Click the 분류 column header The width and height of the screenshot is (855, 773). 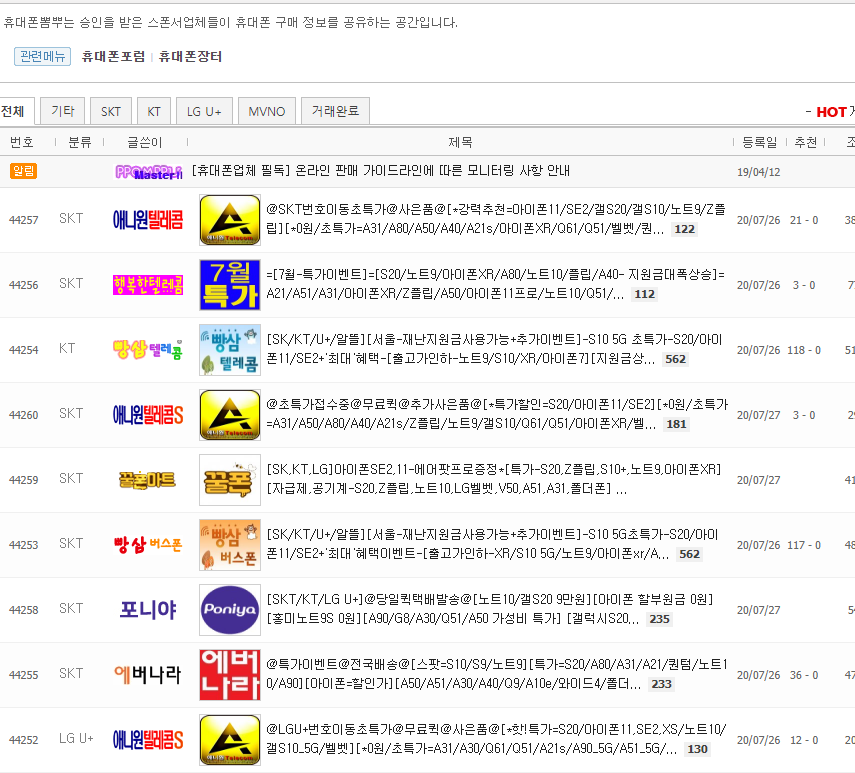click(x=80, y=142)
